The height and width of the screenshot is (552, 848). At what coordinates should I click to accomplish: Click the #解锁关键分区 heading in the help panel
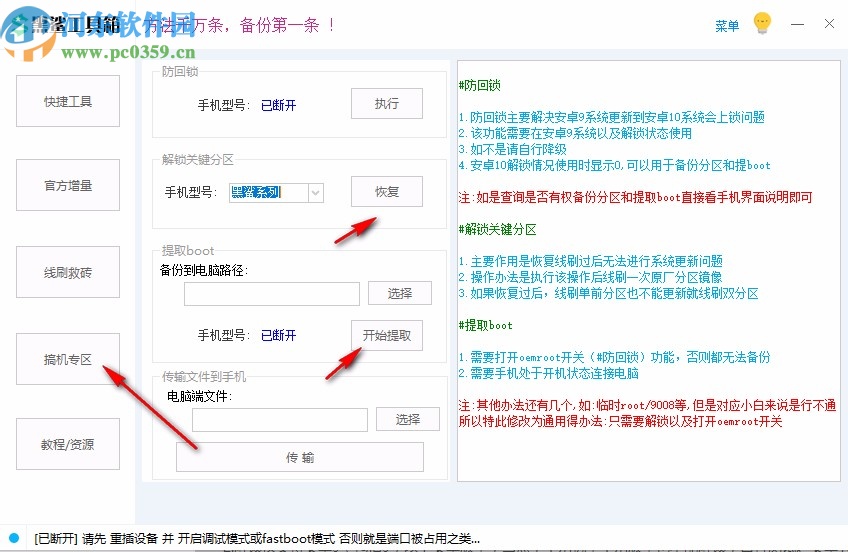click(x=498, y=229)
